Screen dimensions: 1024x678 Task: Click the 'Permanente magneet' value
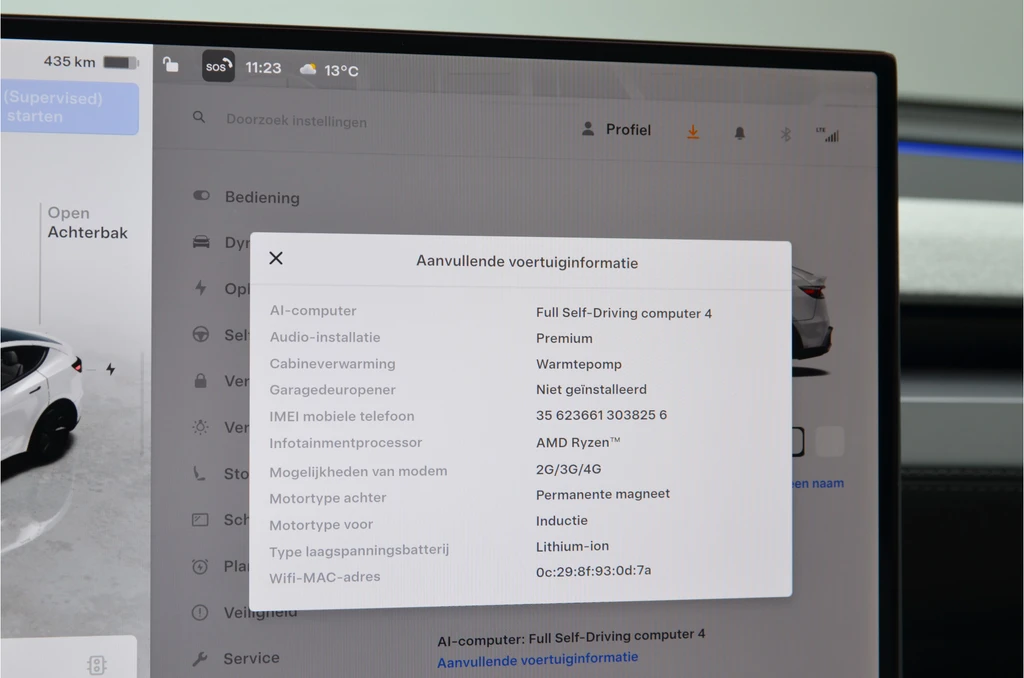603,494
